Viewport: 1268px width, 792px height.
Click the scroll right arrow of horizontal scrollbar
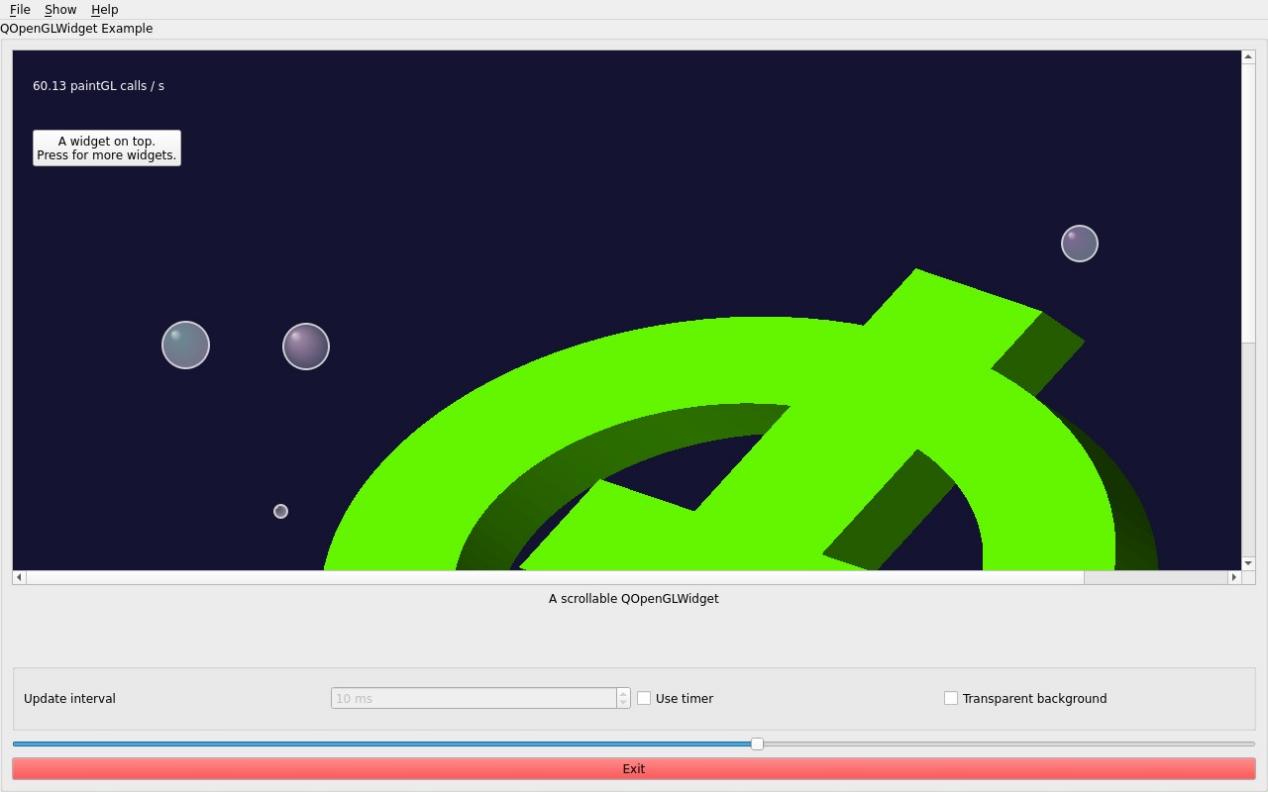click(1234, 577)
